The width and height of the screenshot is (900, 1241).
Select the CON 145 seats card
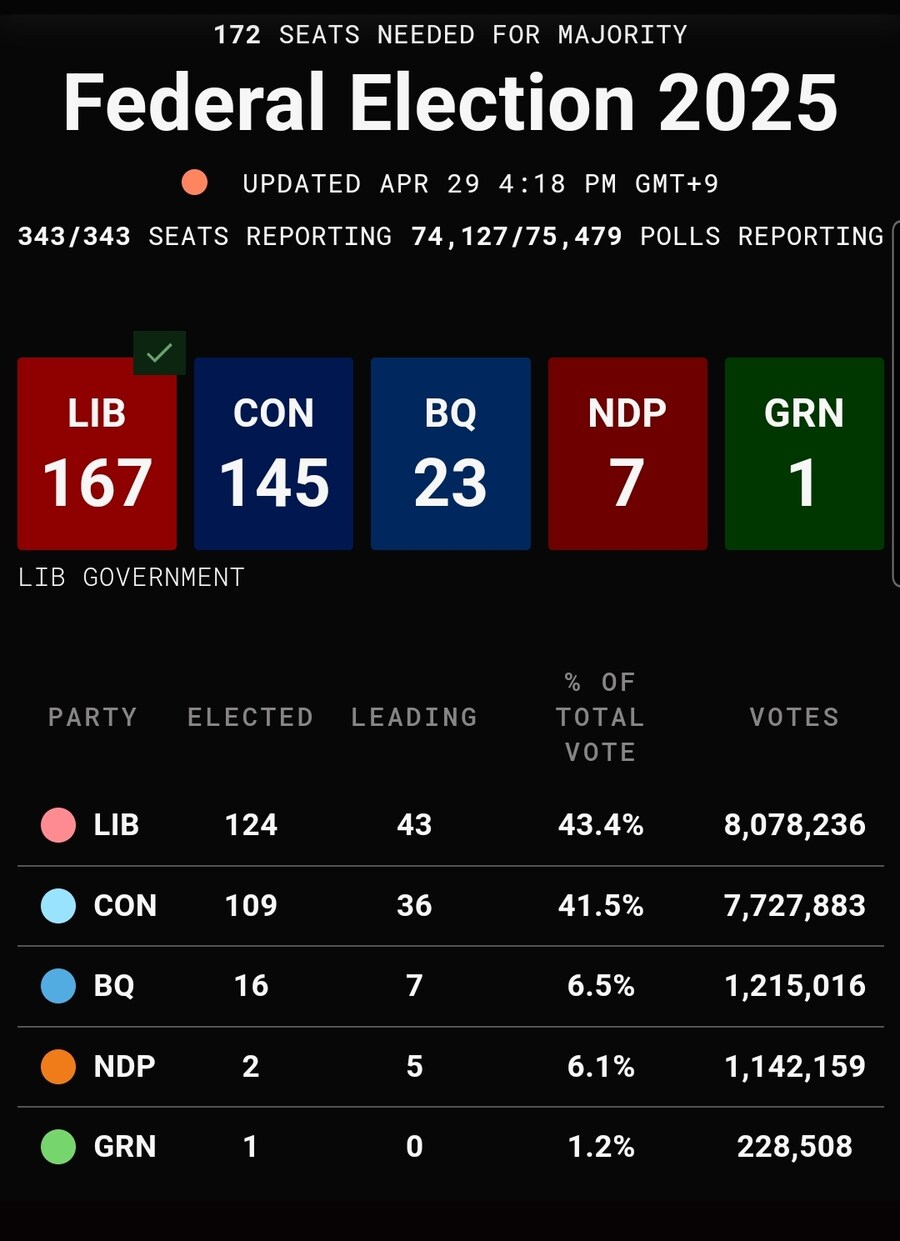click(x=273, y=454)
